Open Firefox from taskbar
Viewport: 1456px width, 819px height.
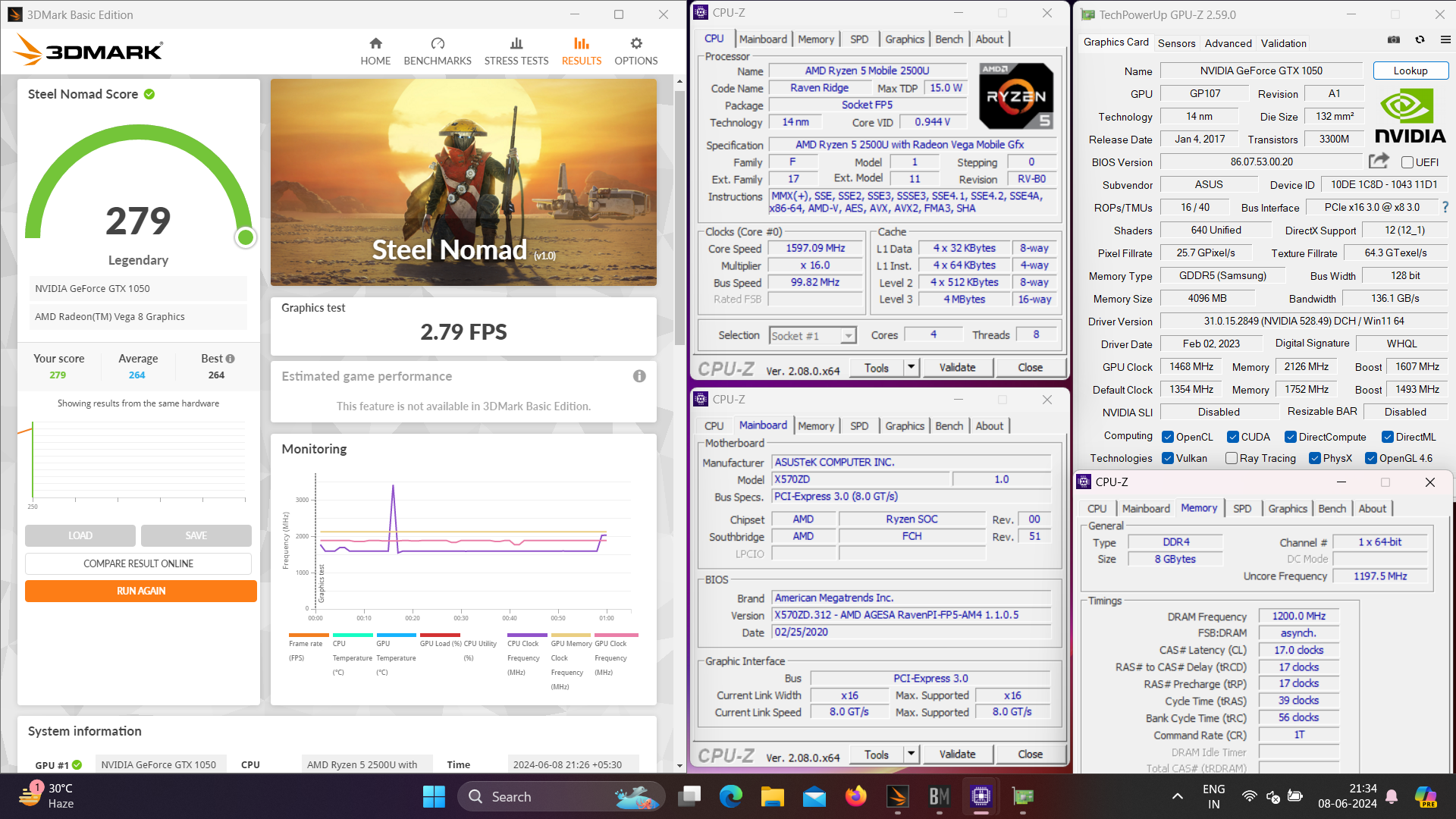[x=856, y=796]
